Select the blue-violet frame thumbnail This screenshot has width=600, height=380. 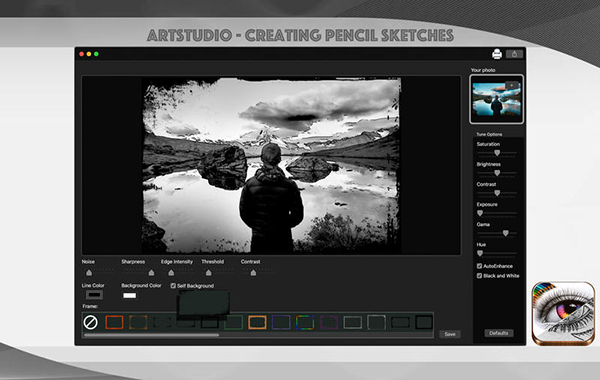281,322
